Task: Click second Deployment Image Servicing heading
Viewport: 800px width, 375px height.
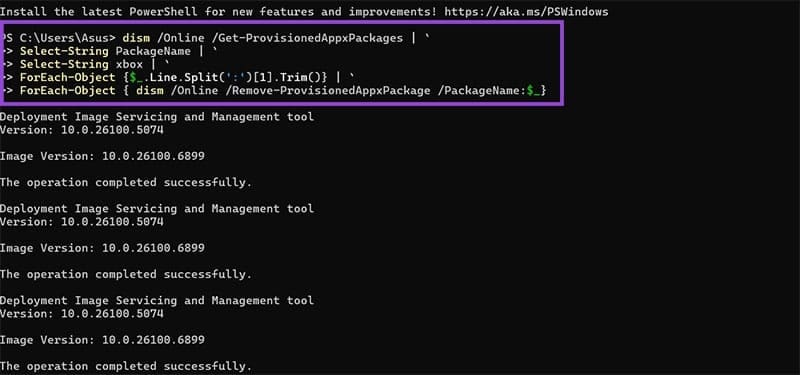Action: (x=157, y=209)
